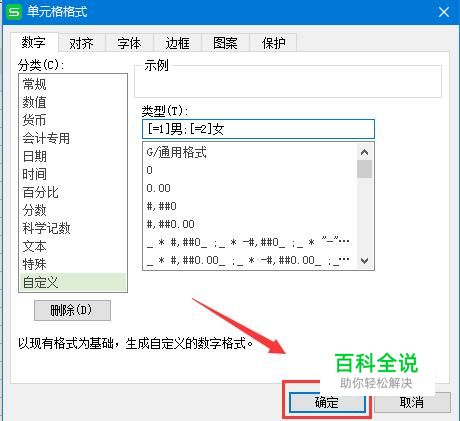Select 百分比 in category list

[73, 192]
